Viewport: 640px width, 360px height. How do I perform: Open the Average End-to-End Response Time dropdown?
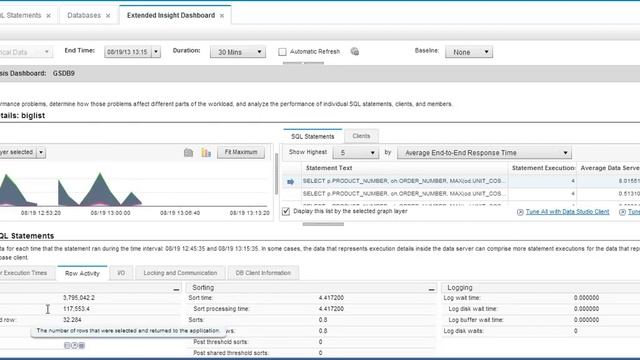click(484, 153)
